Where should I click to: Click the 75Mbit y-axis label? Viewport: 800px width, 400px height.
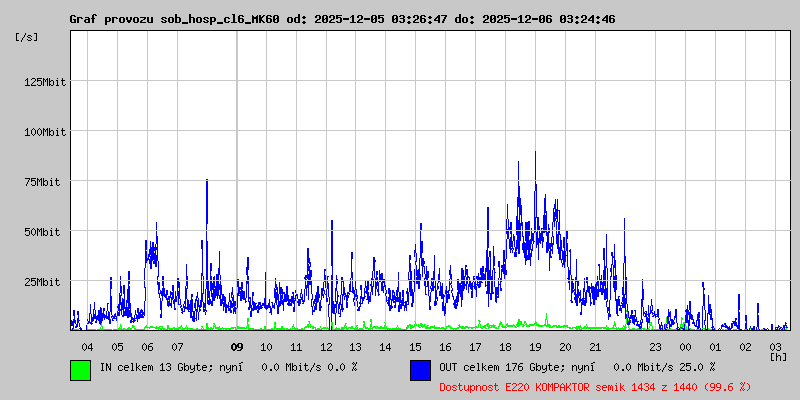point(47,182)
